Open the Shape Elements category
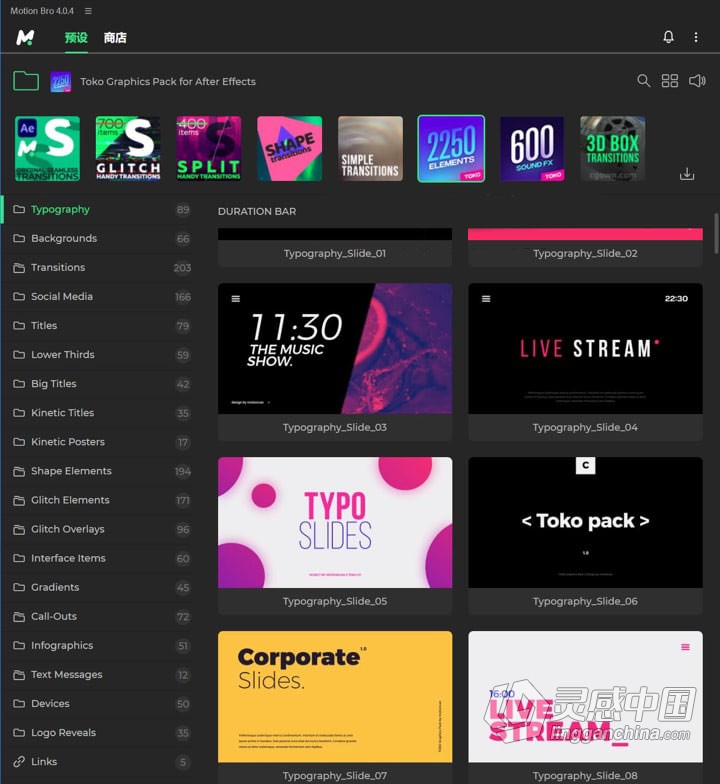This screenshot has width=720, height=784. pyautogui.click(x=100, y=471)
